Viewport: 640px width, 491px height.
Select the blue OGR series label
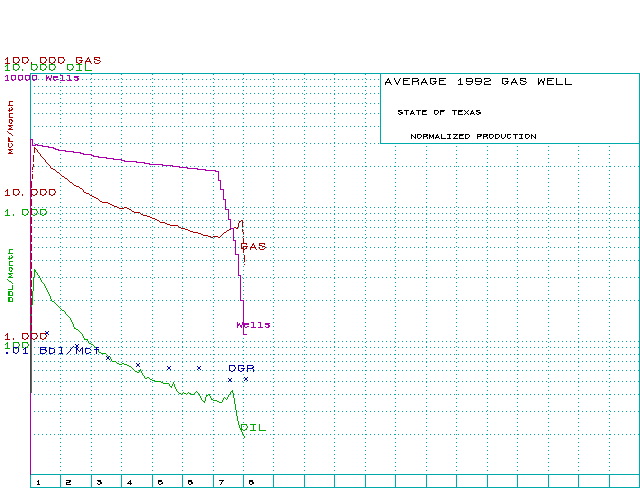(x=241, y=368)
